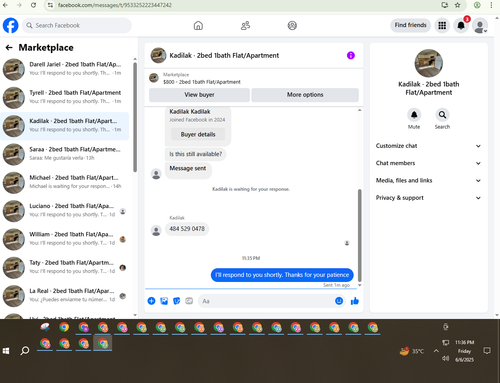The width and height of the screenshot is (500, 383).
Task: Choose a GIF in the composer
Action: 189,301
